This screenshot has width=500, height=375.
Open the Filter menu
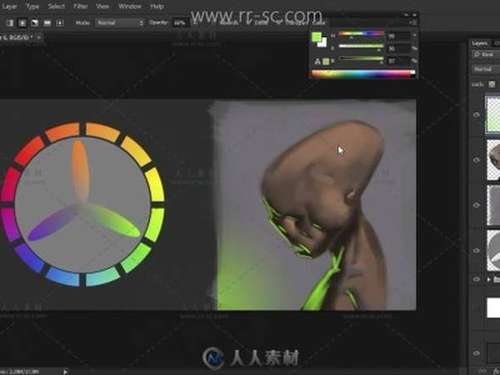[80, 6]
